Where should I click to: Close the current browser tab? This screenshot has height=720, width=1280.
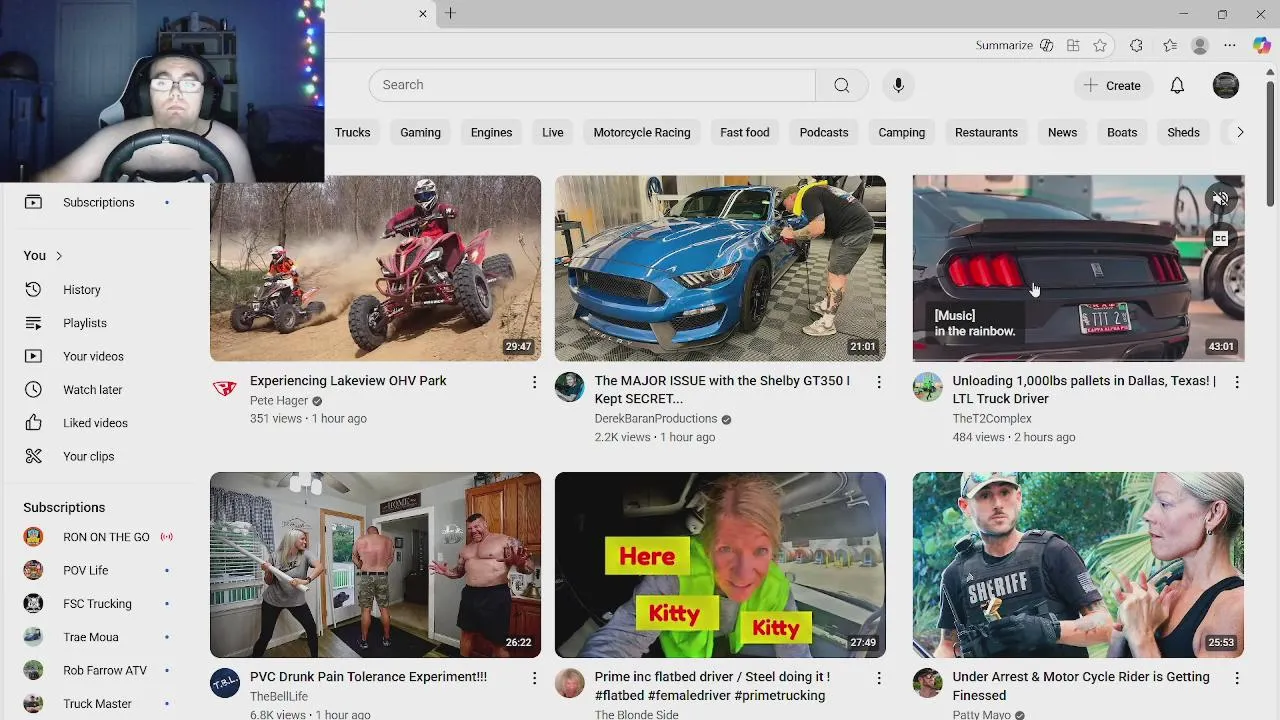click(x=422, y=13)
